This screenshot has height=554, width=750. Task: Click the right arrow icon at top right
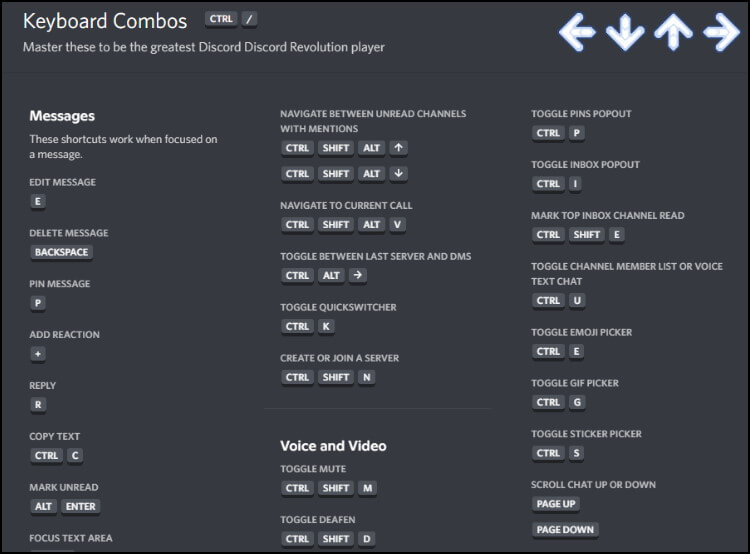point(721,32)
